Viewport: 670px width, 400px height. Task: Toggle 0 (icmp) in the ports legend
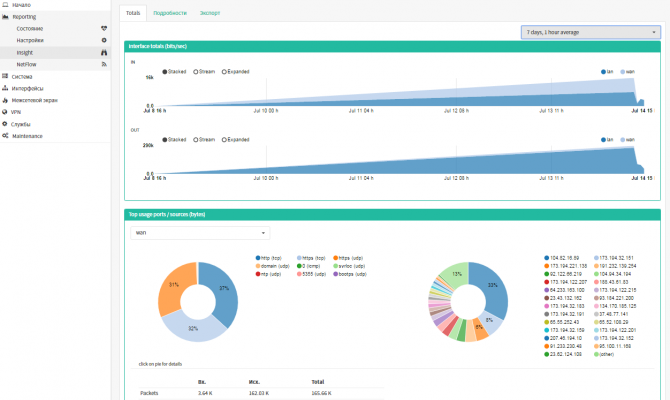[x=309, y=266]
